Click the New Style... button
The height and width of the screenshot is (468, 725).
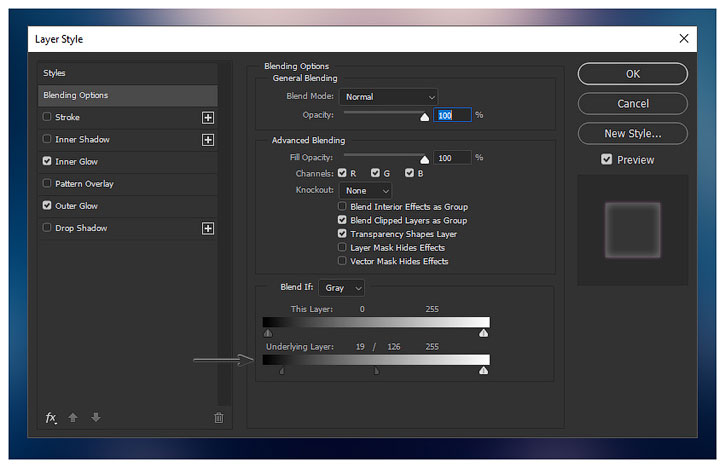click(x=632, y=133)
